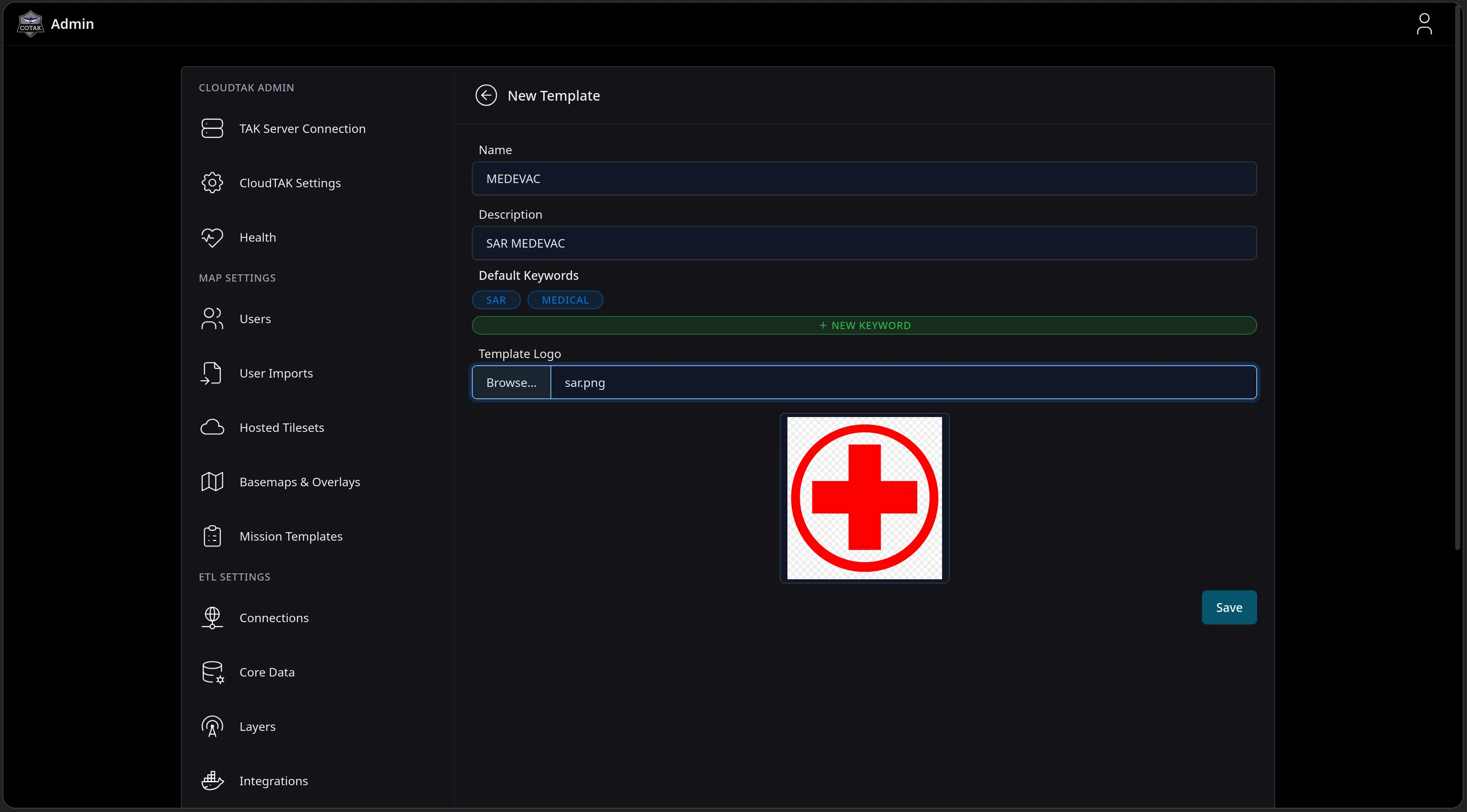This screenshot has width=1467, height=812.
Task: Select Core Data in ETL Settings
Action: coord(318,673)
